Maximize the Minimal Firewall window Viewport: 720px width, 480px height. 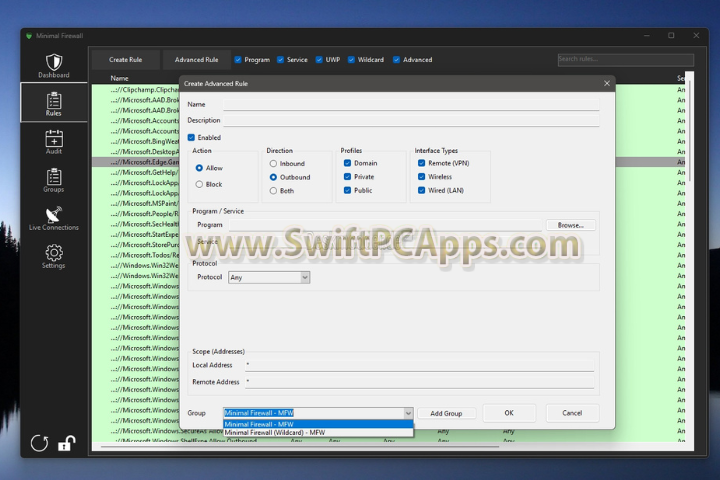(x=671, y=35)
